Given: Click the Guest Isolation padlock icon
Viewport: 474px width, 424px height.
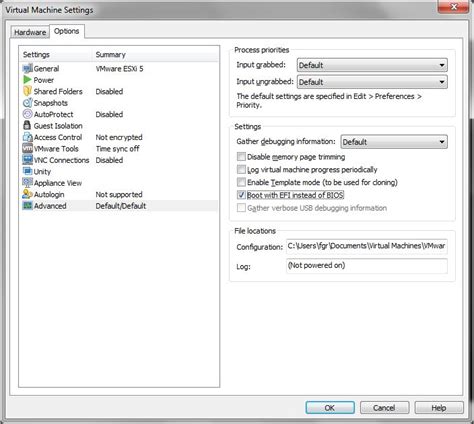Looking at the screenshot, I should pyautogui.click(x=27, y=125).
